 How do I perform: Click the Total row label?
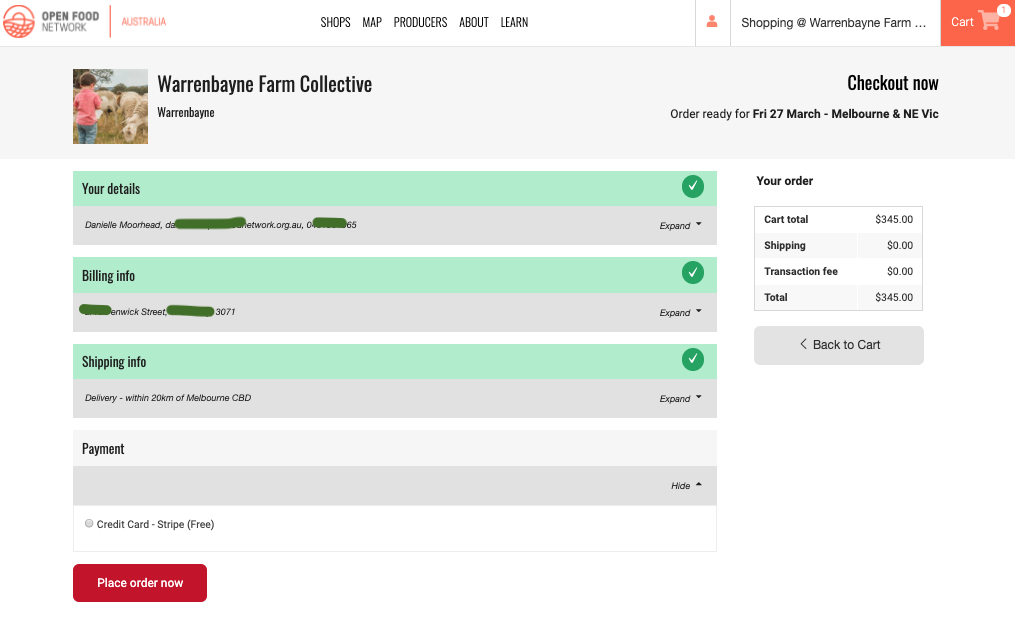775,297
